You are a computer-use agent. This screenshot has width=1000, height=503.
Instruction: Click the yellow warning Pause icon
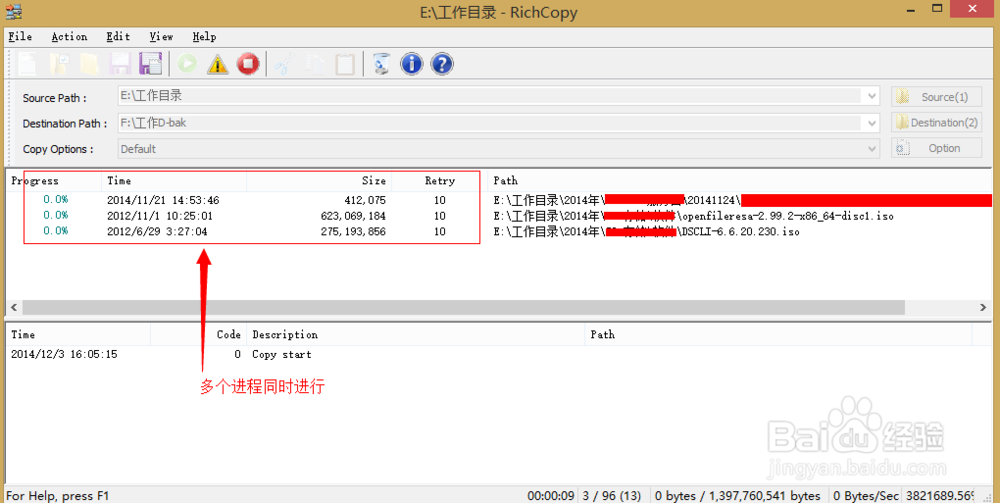(217, 64)
